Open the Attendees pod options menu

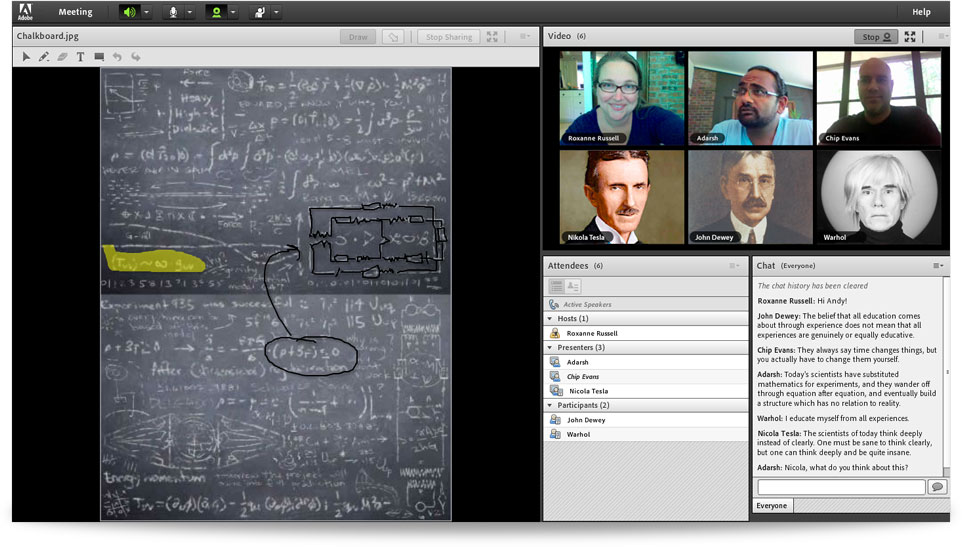point(734,266)
